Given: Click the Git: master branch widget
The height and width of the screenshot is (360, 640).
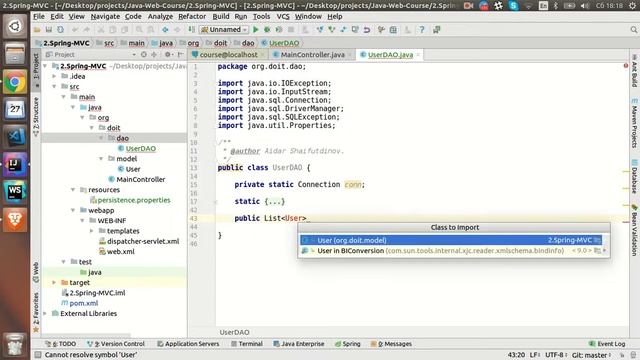Looking at the screenshot, I should [x=591, y=355].
